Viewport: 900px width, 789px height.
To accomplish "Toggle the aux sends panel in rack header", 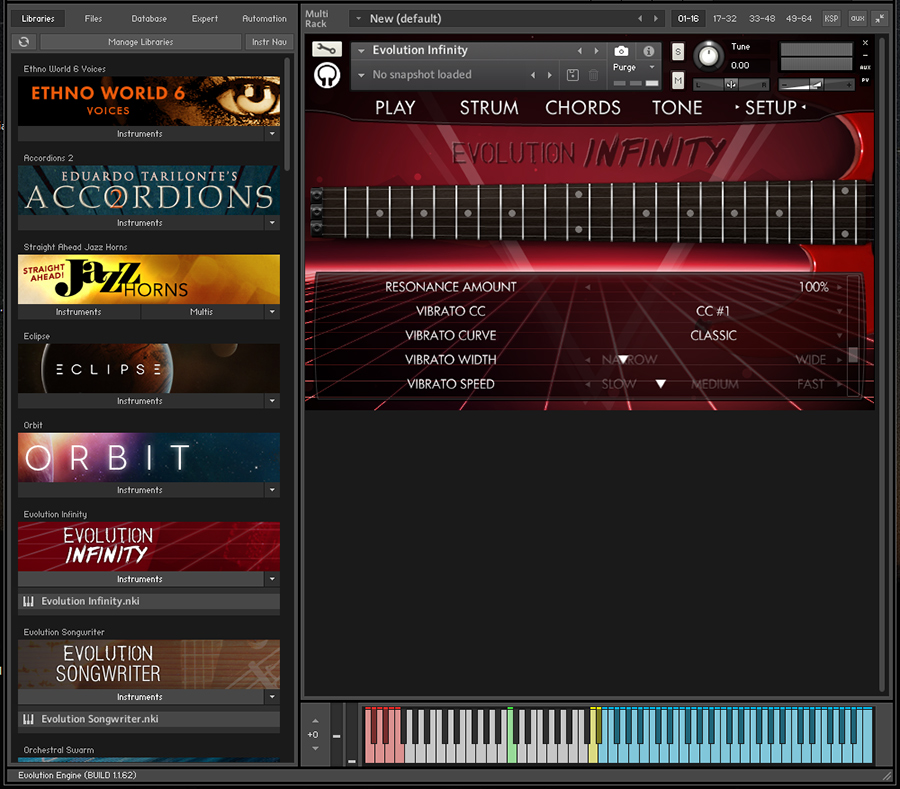I will point(858,18).
